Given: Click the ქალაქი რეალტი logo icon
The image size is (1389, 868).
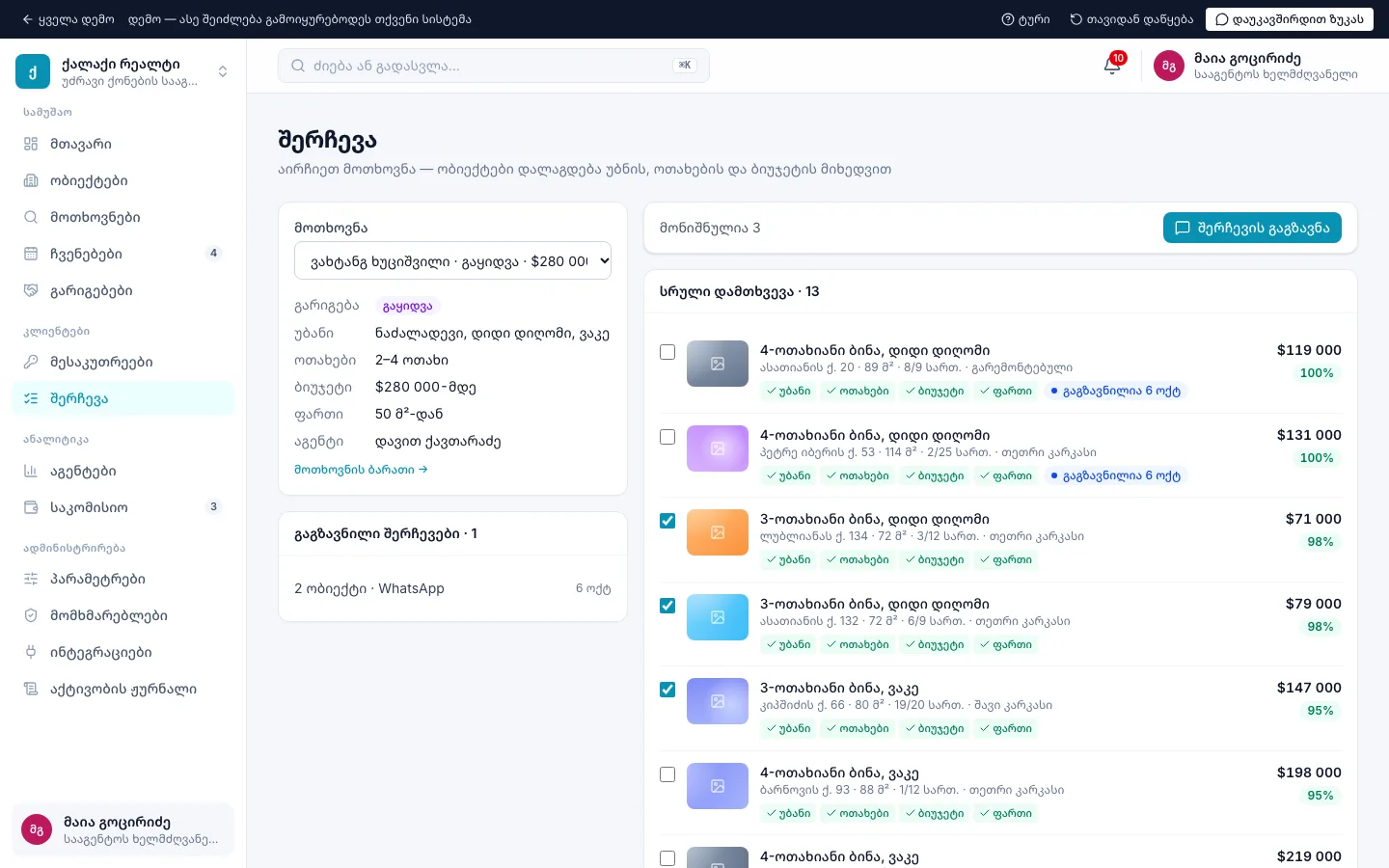Looking at the screenshot, I should tap(33, 71).
